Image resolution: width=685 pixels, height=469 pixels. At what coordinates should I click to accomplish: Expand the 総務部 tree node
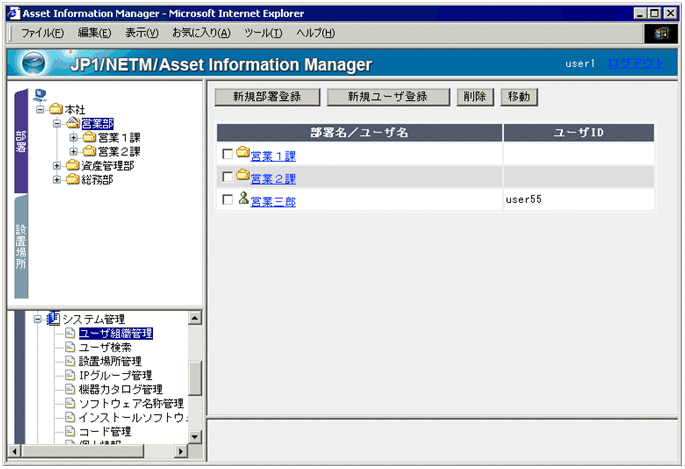click(57, 179)
